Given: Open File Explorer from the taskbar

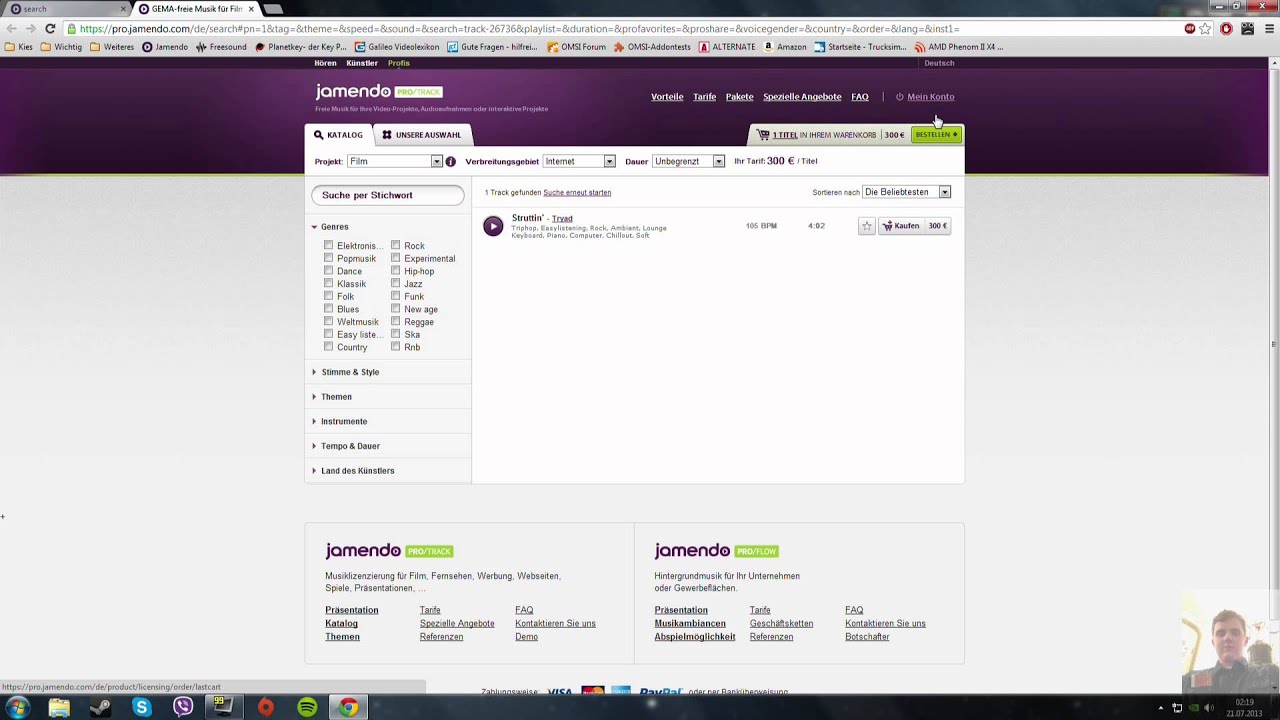Looking at the screenshot, I should 59,708.
